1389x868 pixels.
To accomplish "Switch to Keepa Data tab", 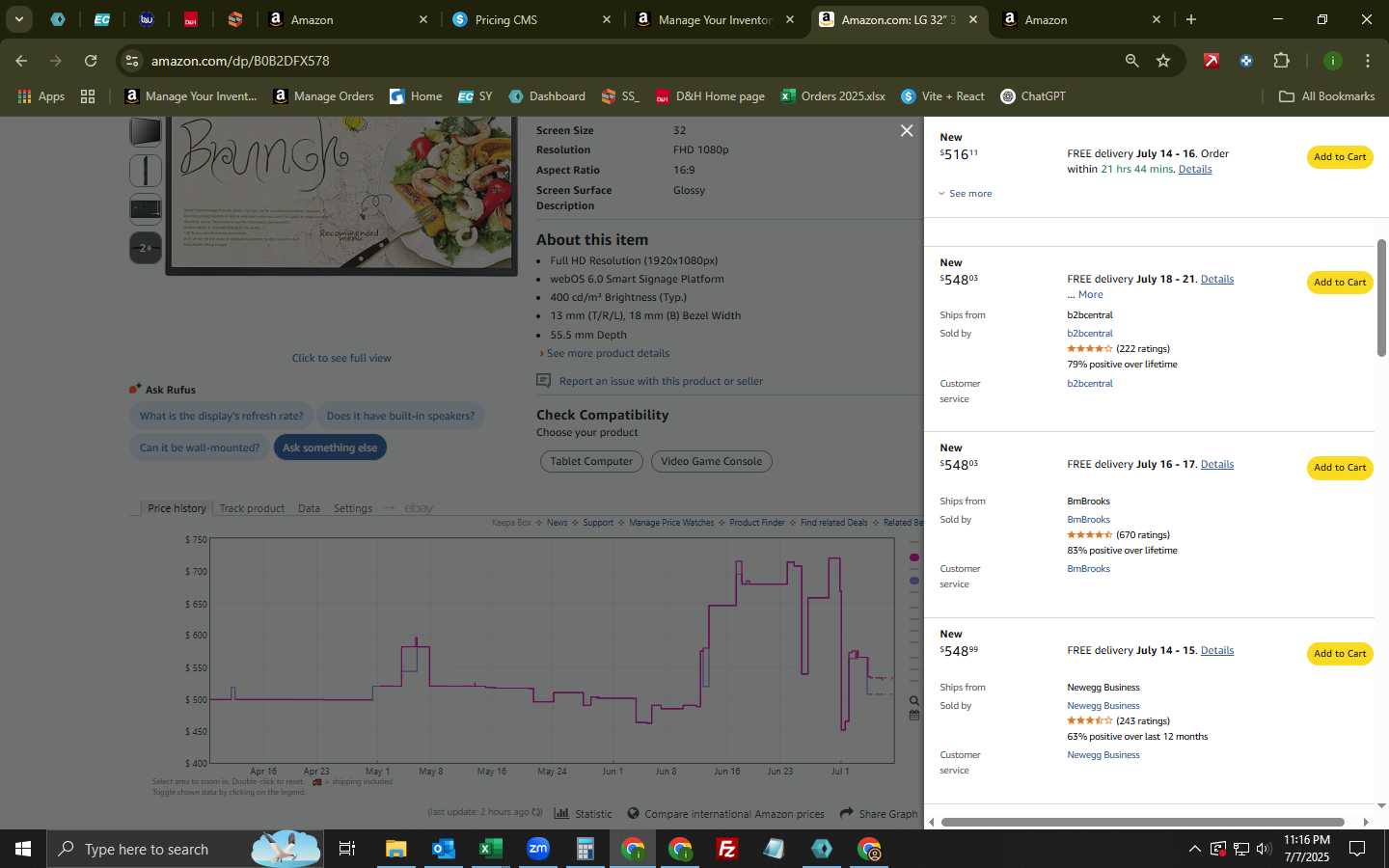I will [x=309, y=508].
